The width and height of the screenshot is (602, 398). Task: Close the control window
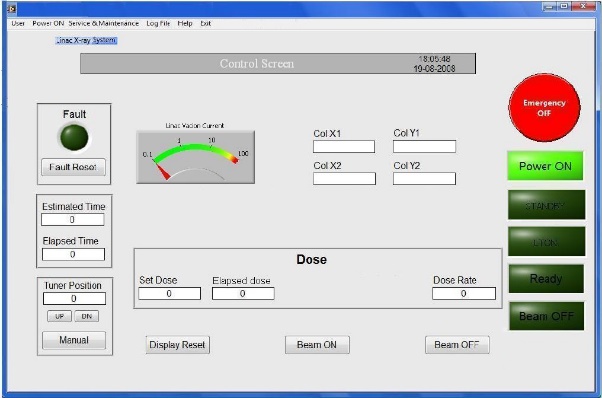click(584, 6)
